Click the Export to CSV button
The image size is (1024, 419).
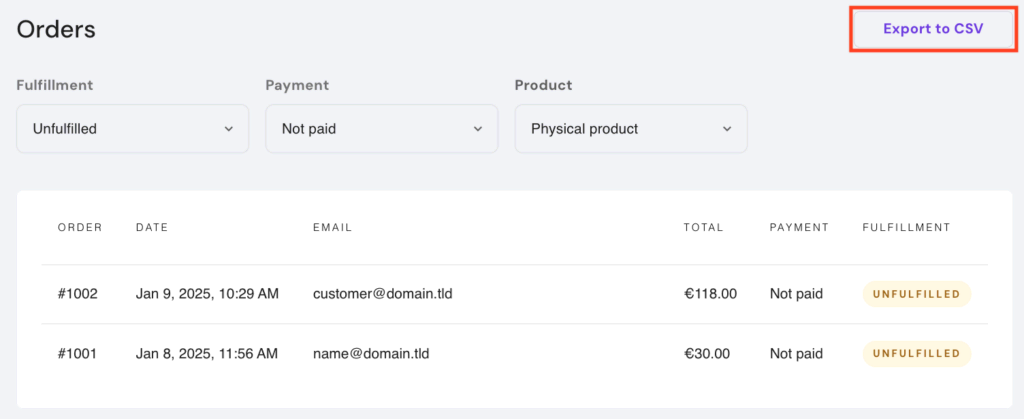tap(933, 29)
